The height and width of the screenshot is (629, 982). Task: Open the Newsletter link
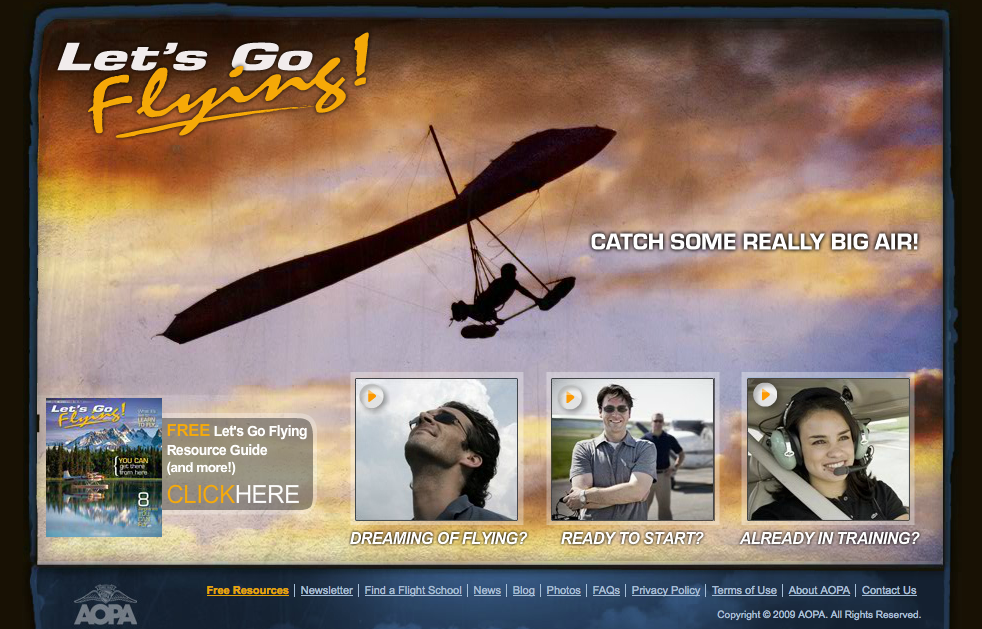[x=326, y=590]
